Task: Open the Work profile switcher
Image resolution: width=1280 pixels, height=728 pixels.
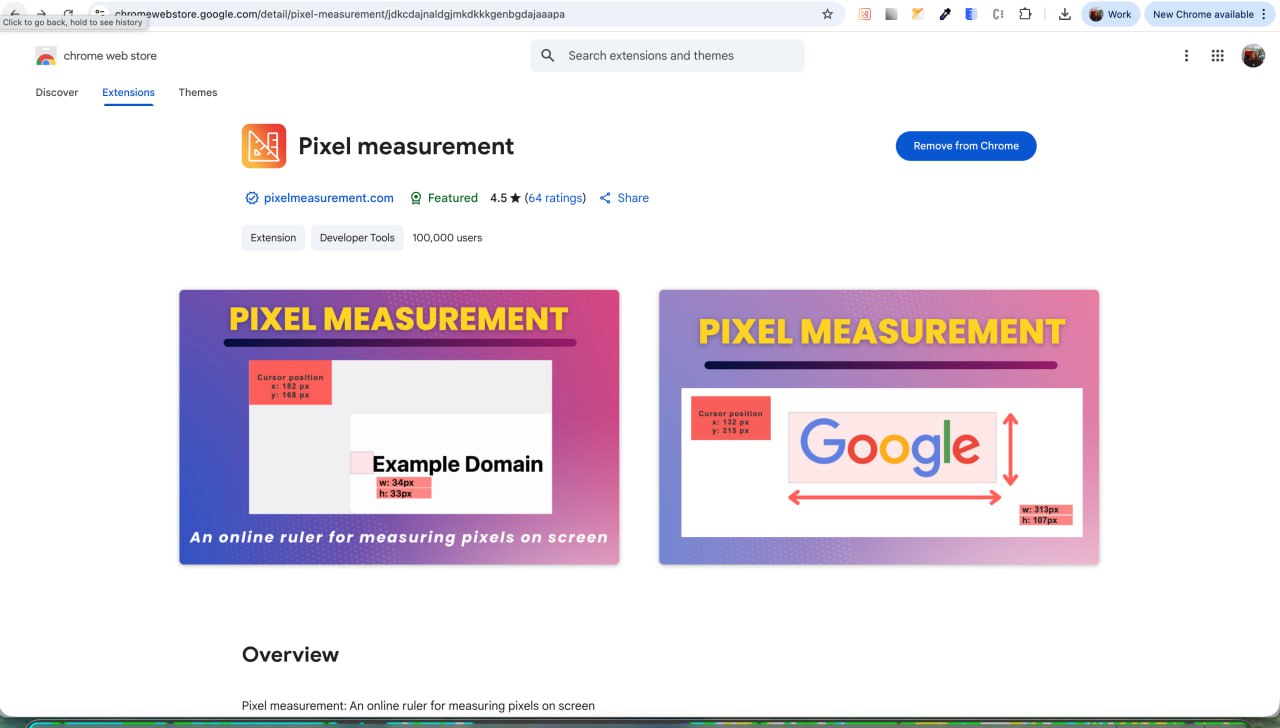Action: tap(1110, 14)
